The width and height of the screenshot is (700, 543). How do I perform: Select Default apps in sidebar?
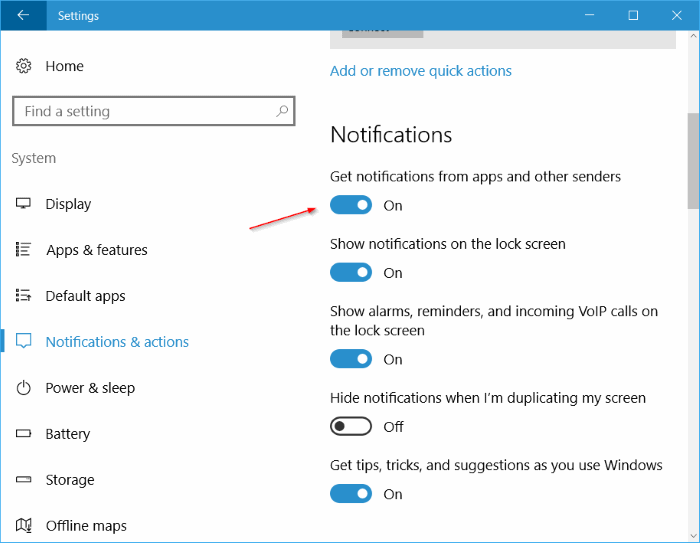(85, 296)
